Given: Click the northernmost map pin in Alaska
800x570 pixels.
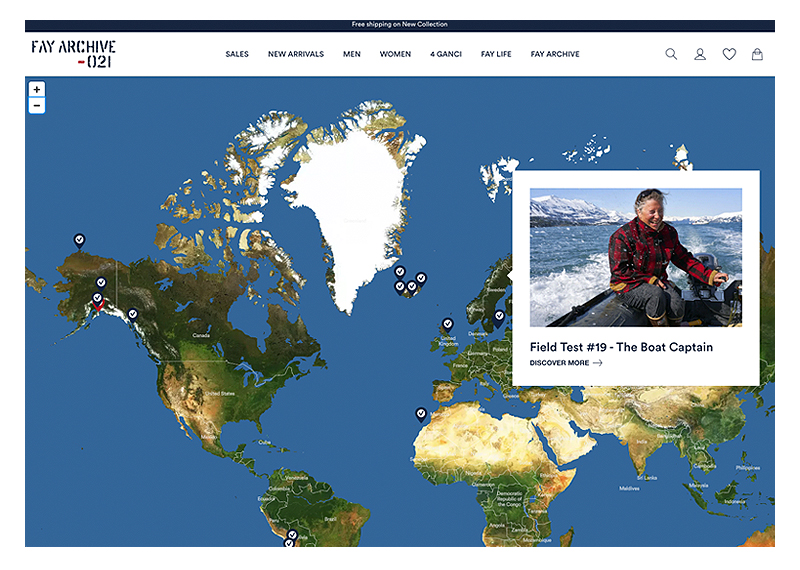Looking at the screenshot, I should pos(79,240).
